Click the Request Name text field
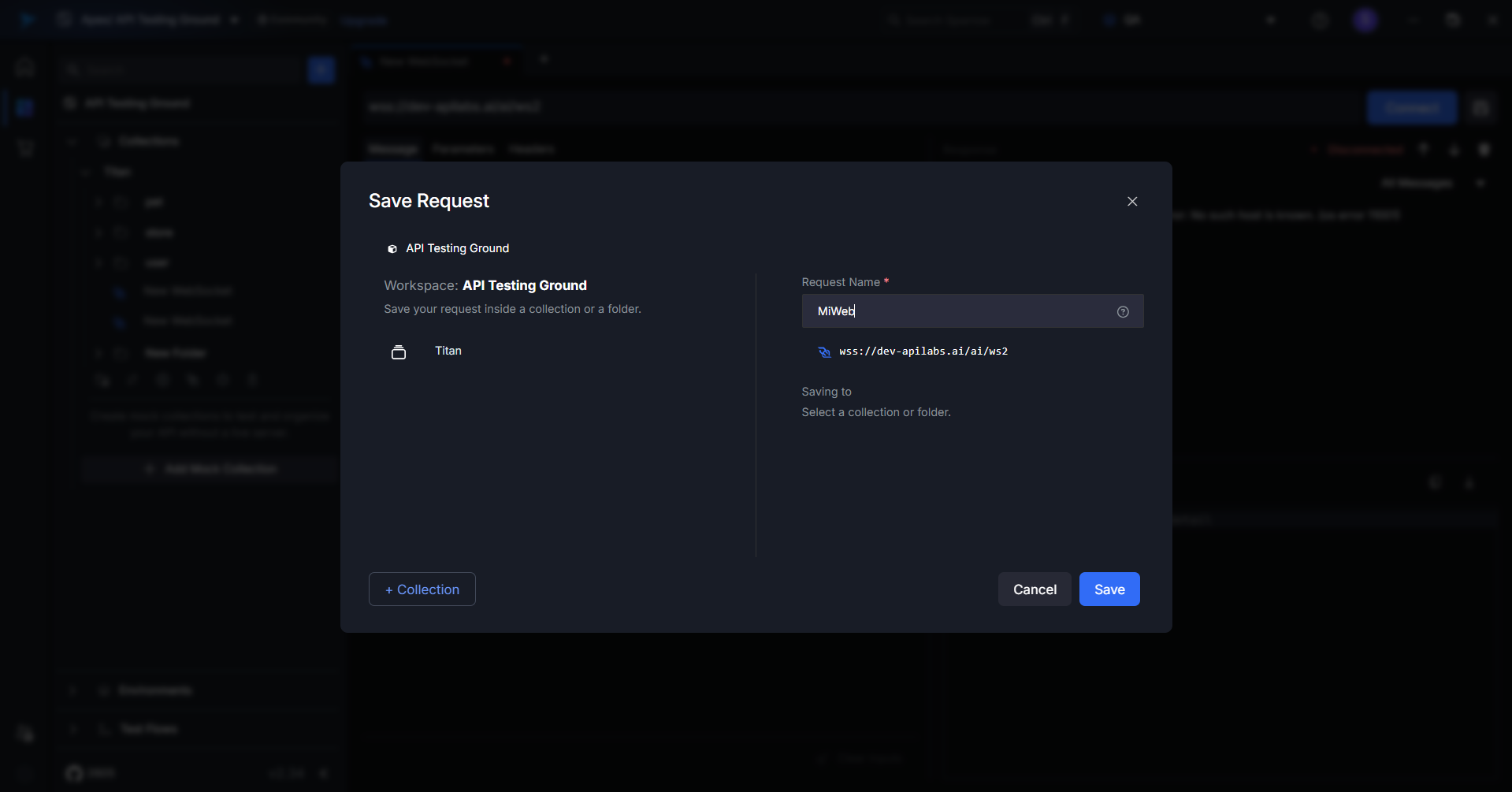The height and width of the screenshot is (792, 1512). click(x=961, y=311)
